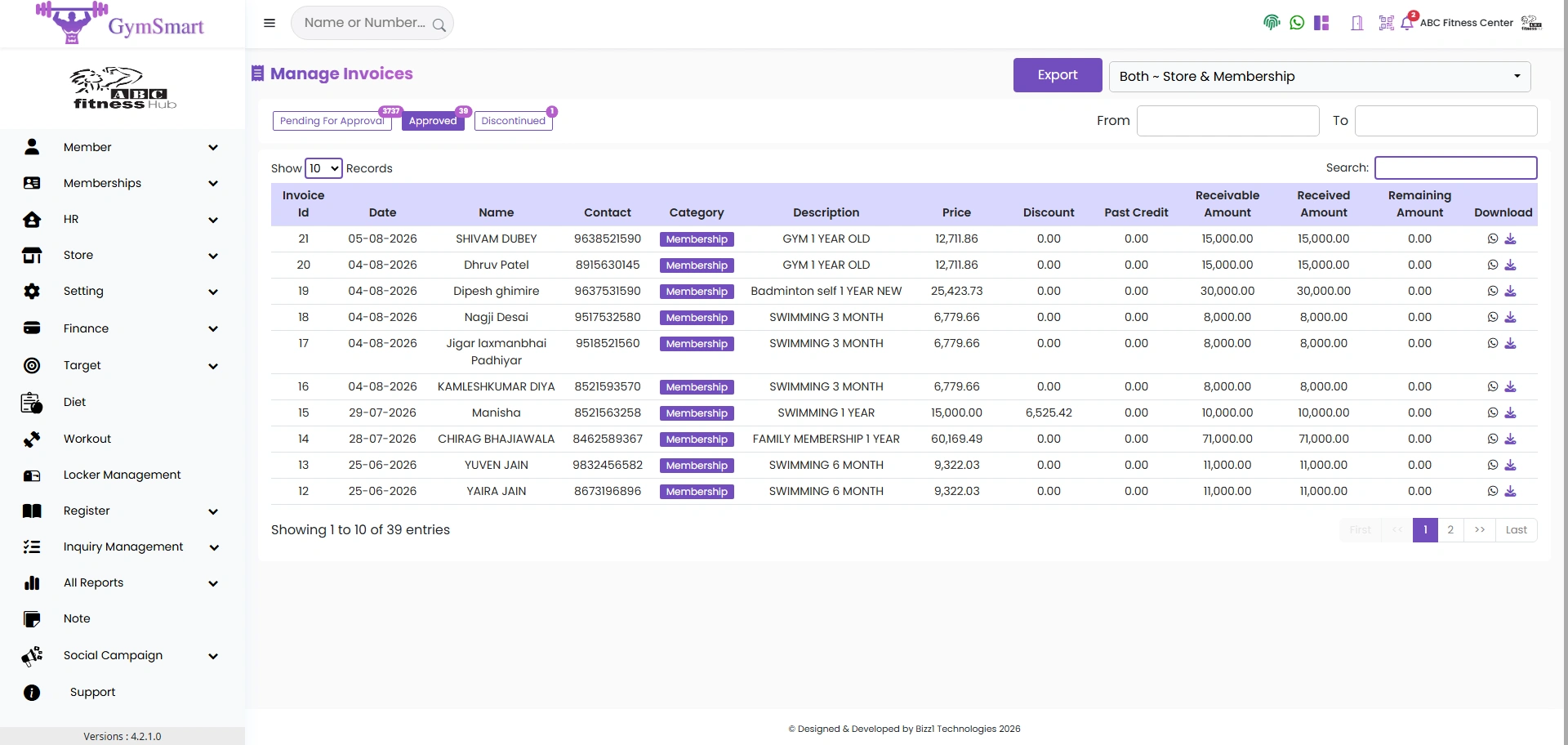
Task: Click discount value 6,525.42
Action: [1049, 413]
